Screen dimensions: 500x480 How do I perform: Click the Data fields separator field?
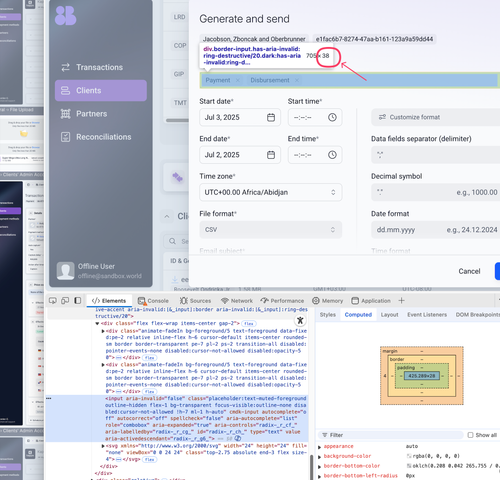pyautogui.click(x=436, y=155)
